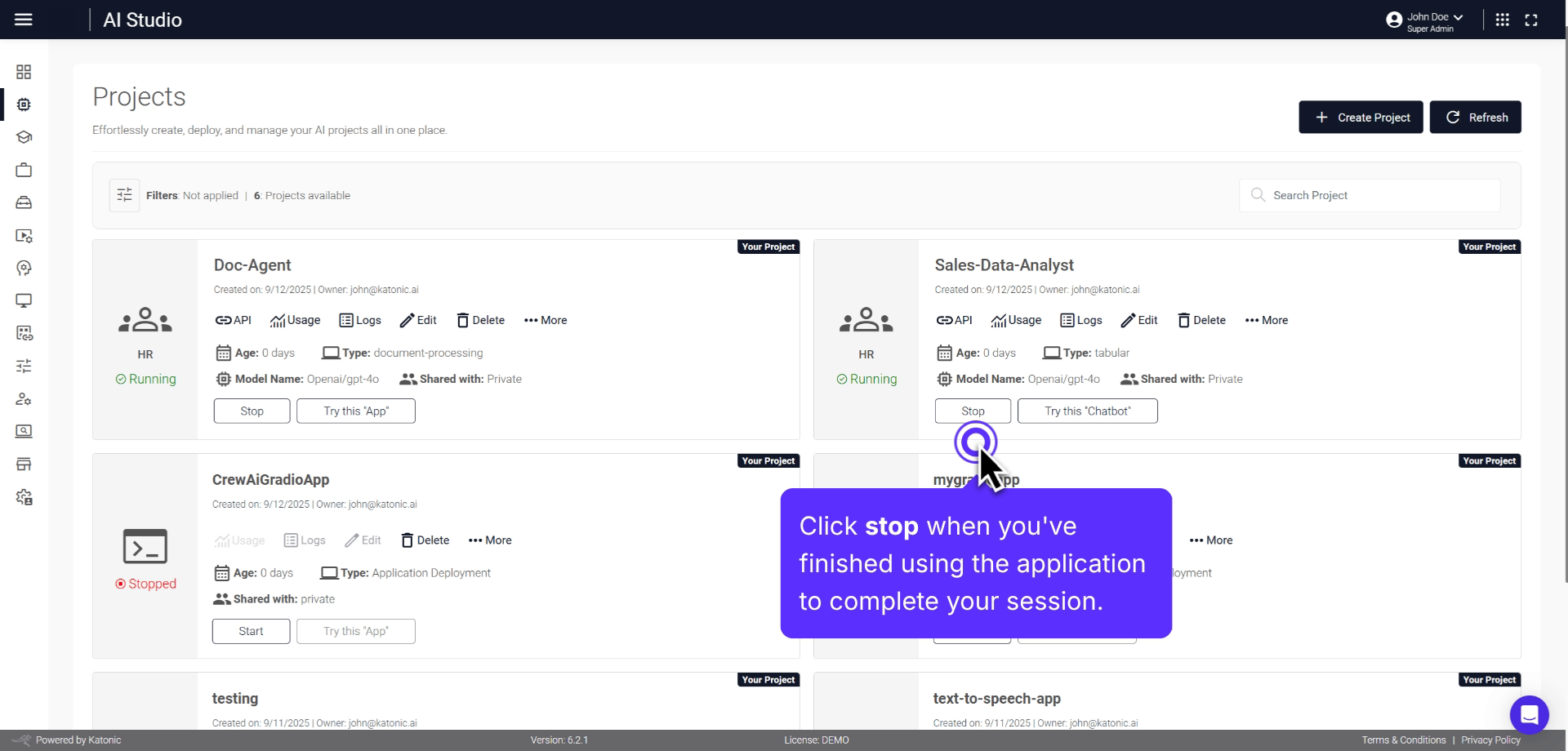Click the briefcase icon in left sidebar
Image resolution: width=1568 pixels, height=751 pixels.
(x=24, y=170)
